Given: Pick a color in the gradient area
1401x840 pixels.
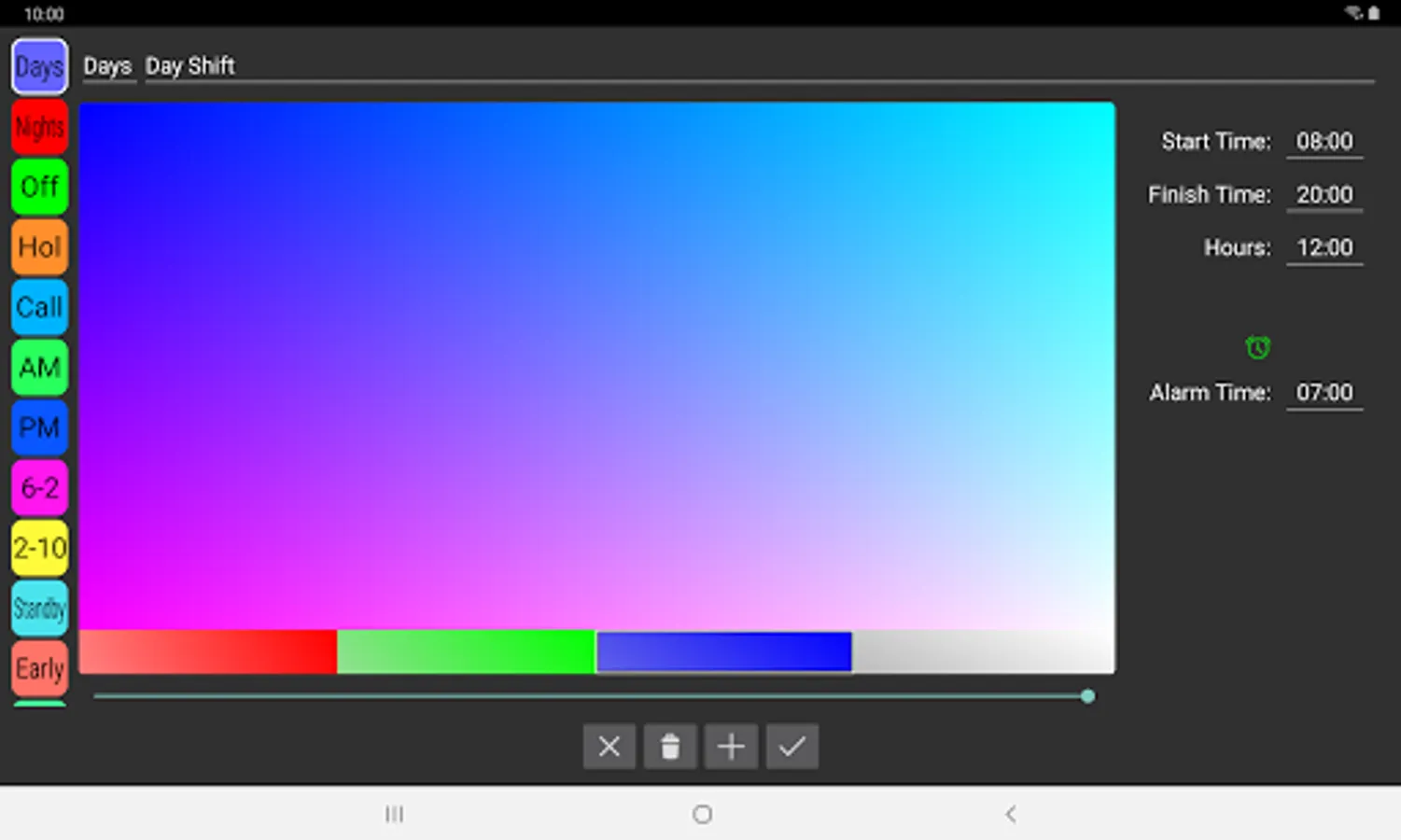Looking at the screenshot, I should pyautogui.click(x=597, y=366).
